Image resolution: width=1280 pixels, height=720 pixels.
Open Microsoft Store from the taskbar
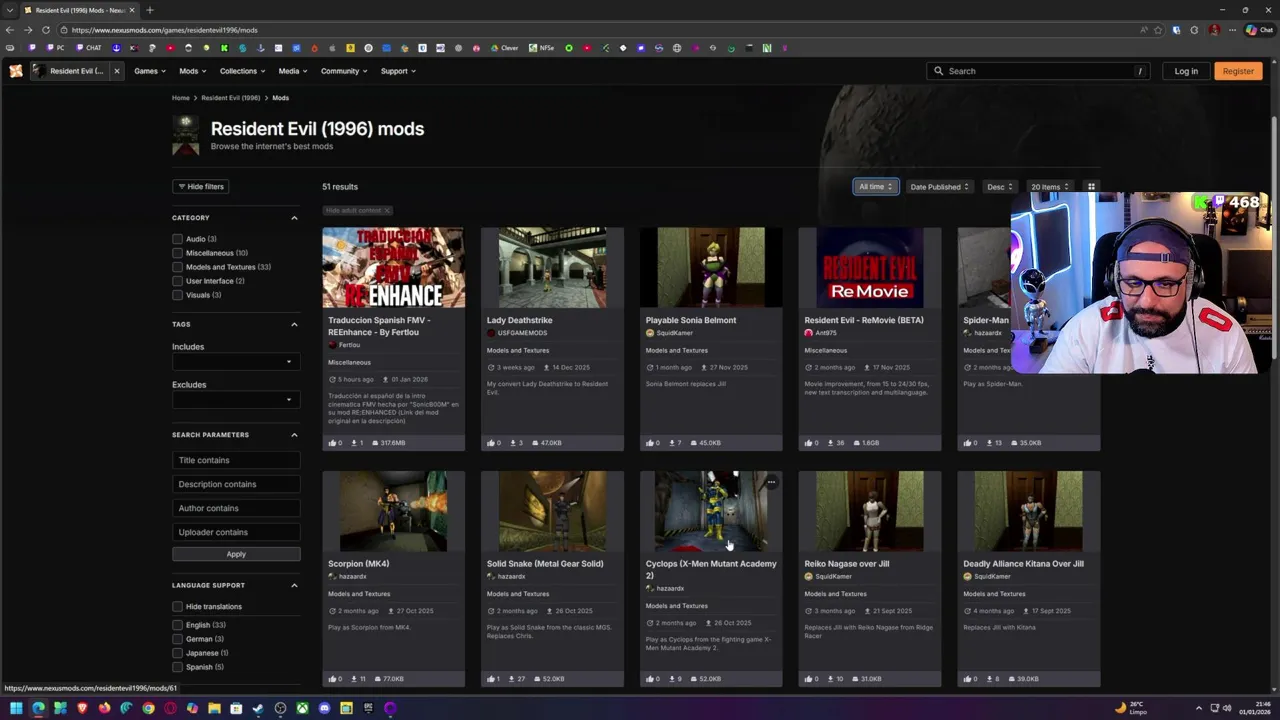(x=236, y=708)
